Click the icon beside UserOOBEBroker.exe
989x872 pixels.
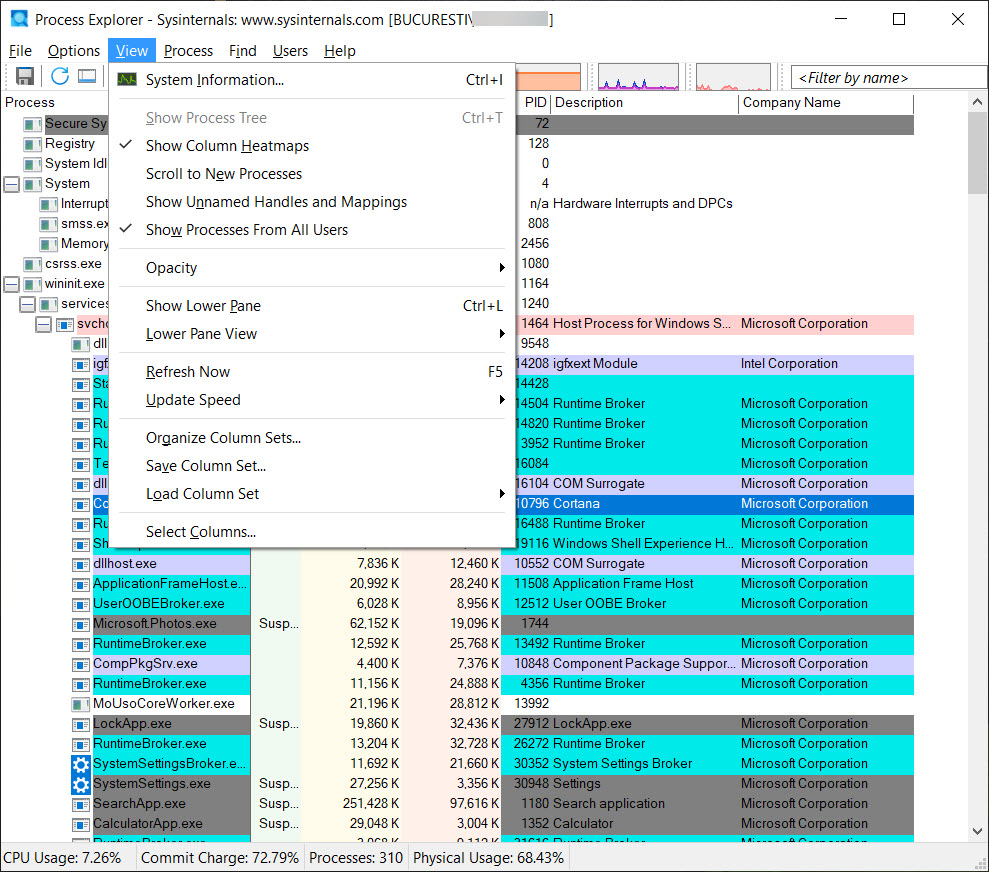[x=81, y=604]
